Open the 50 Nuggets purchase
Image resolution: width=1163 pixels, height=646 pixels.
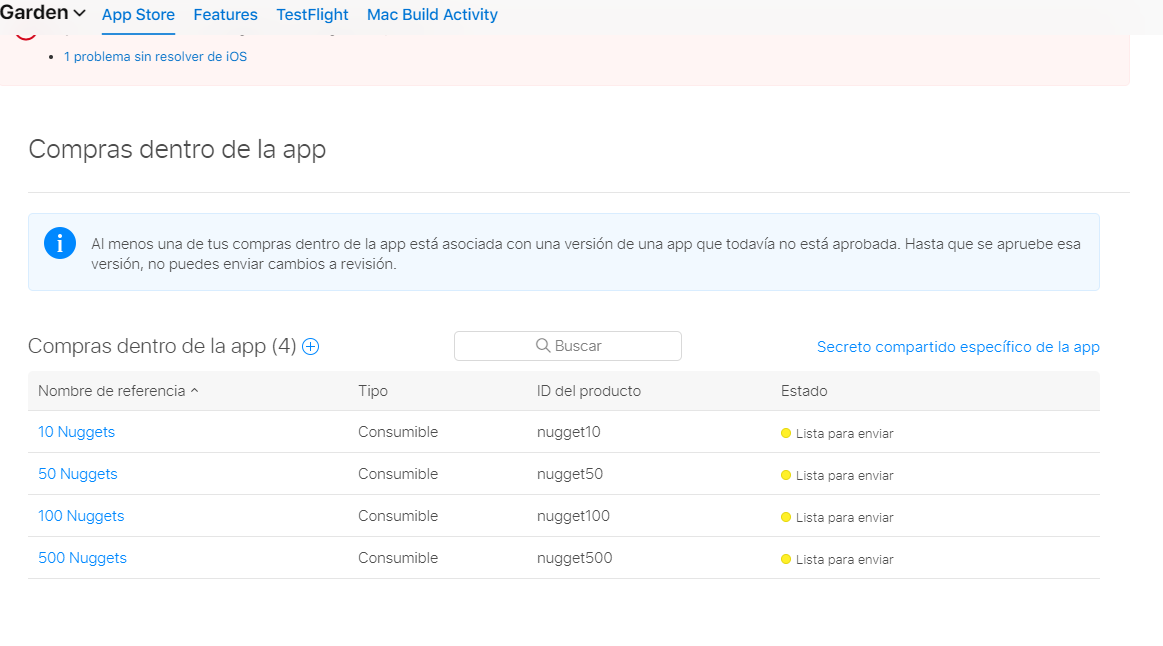[x=77, y=474]
